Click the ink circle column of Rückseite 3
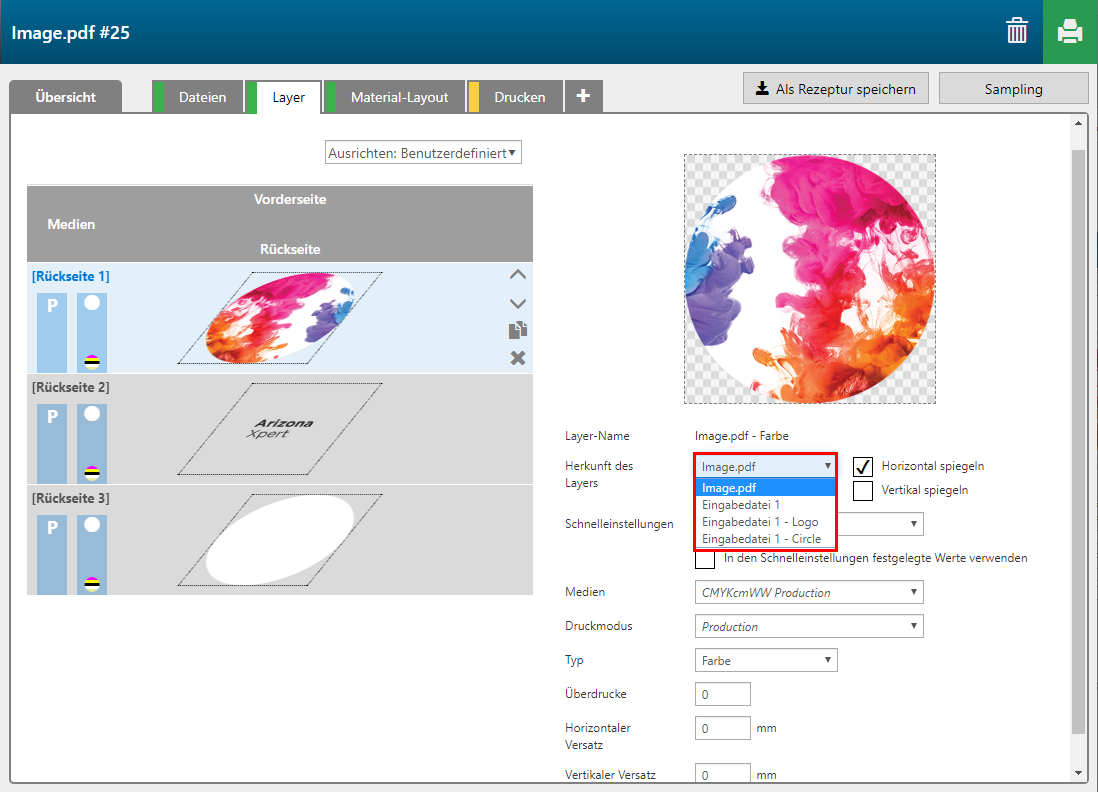Image resolution: width=1098 pixels, height=792 pixels. (92, 555)
